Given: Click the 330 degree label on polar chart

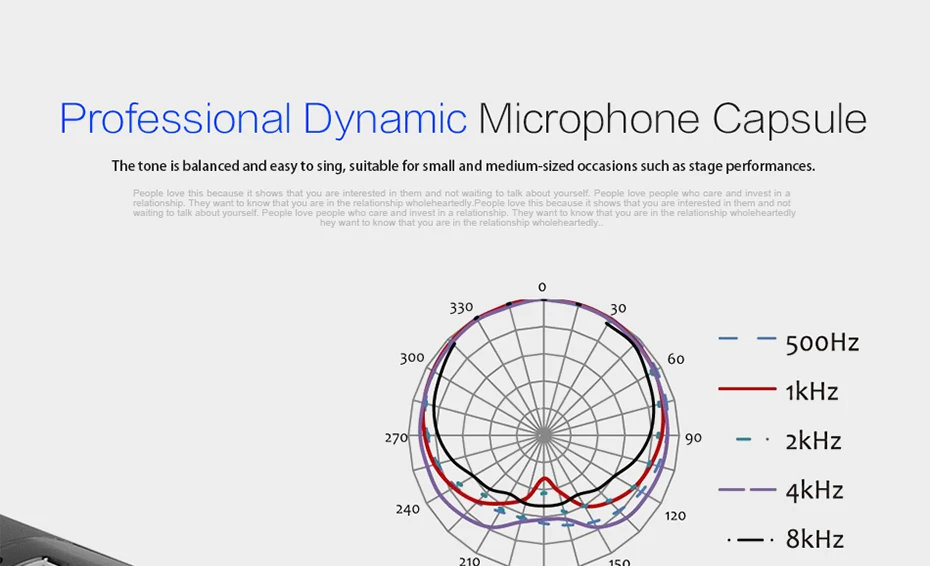Looking at the screenshot, I should point(461,308).
